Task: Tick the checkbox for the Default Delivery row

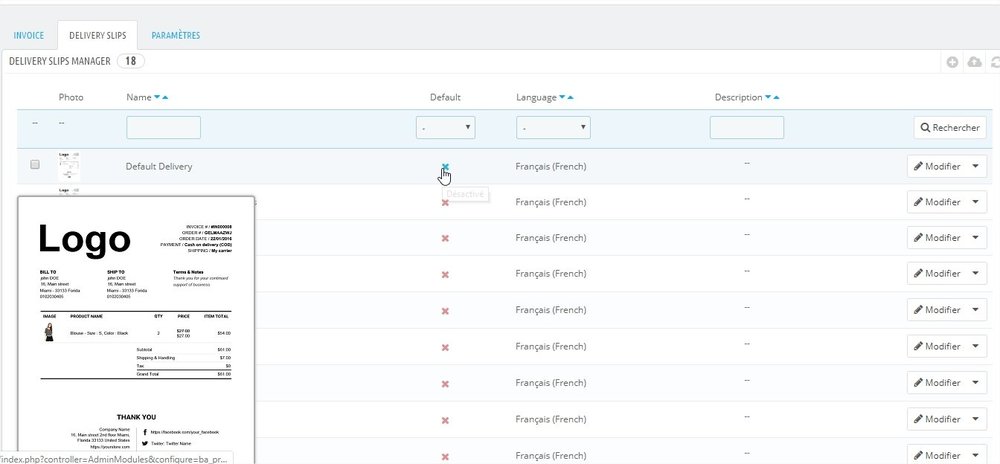Action: click(x=35, y=164)
